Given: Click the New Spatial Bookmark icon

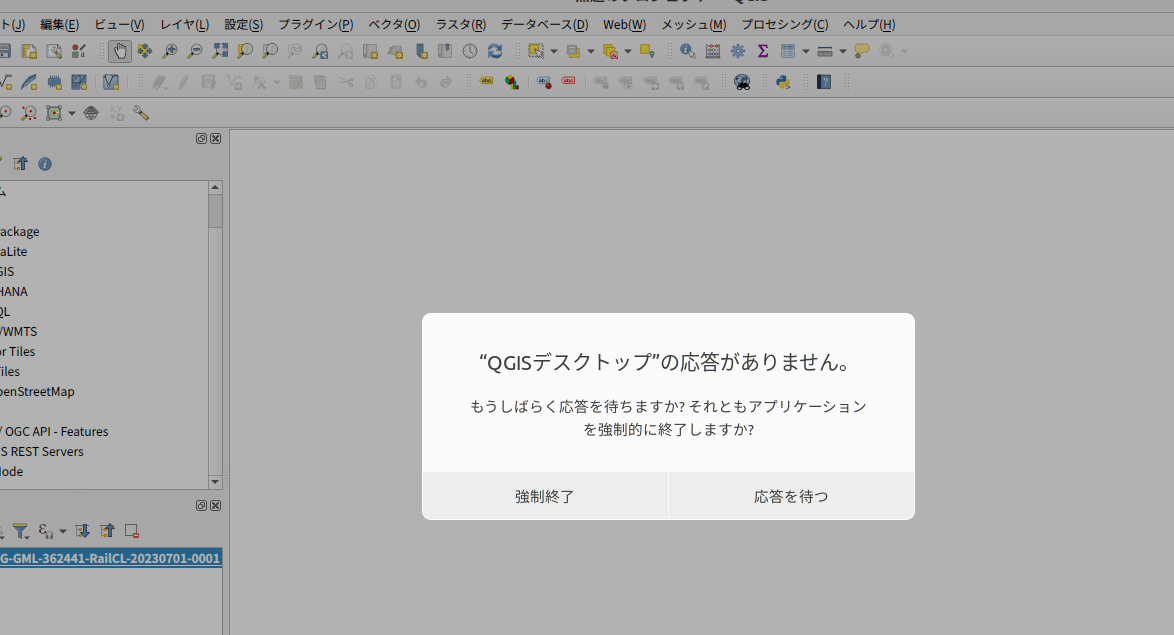Looking at the screenshot, I should coord(422,51).
